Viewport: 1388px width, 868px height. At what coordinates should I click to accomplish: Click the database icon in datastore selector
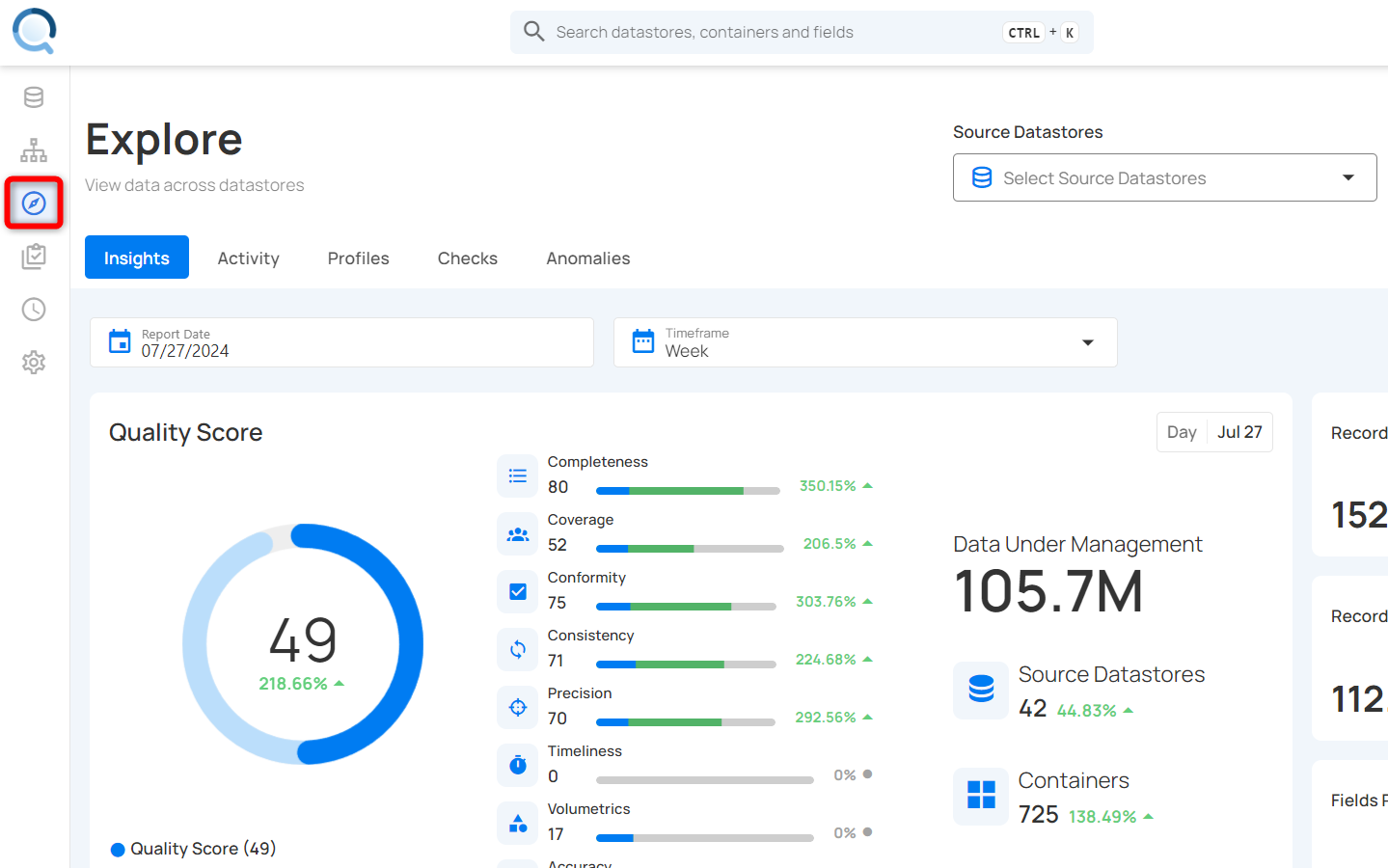[982, 177]
